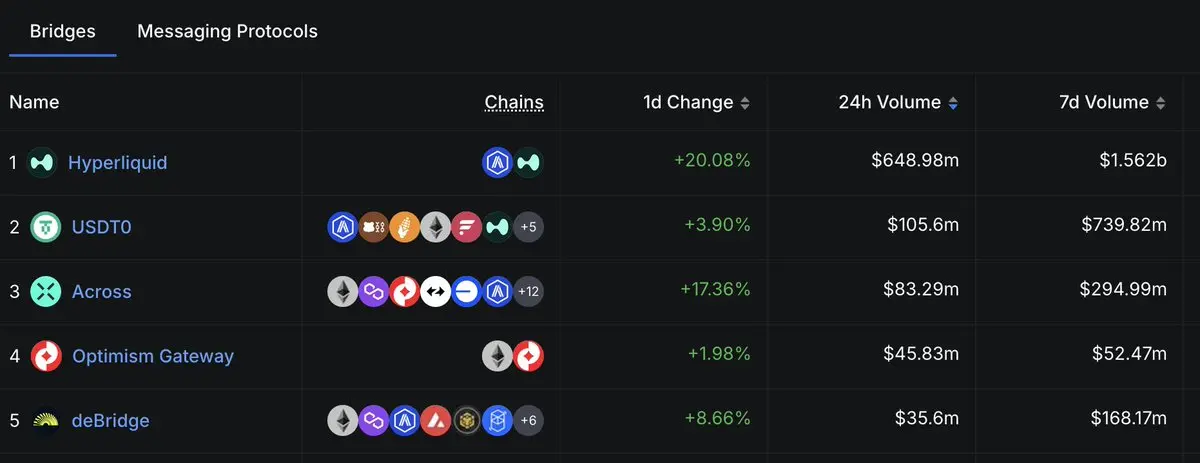Open the Optimism Gateway link

pyautogui.click(x=153, y=356)
